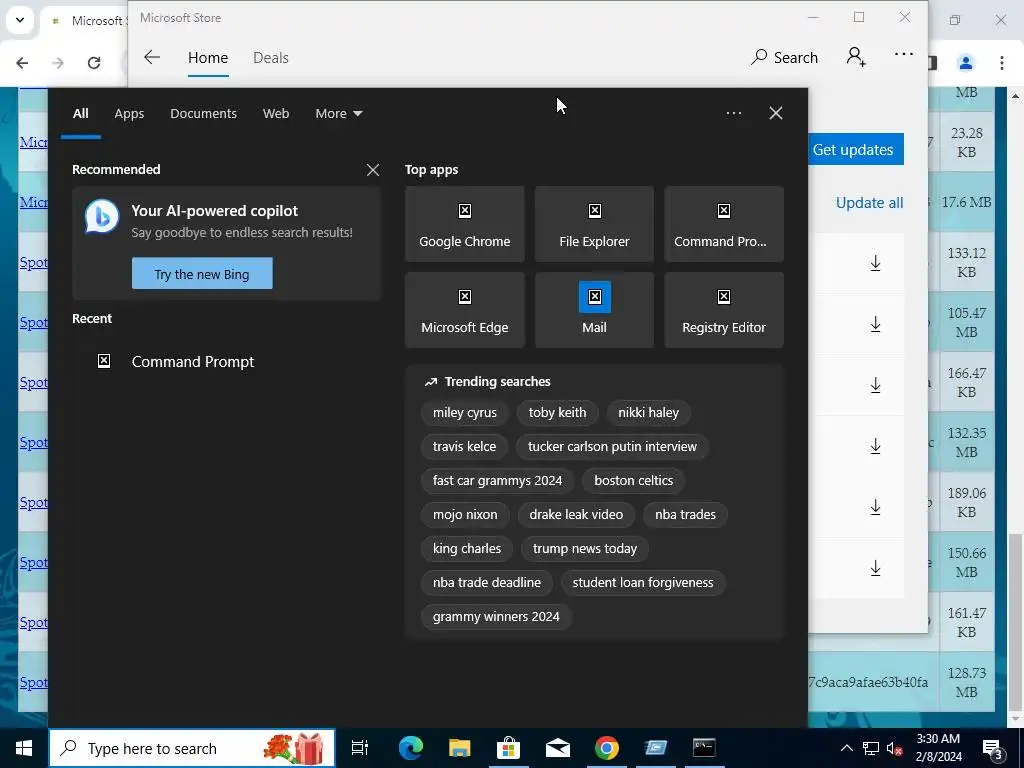Open Microsoft Store see more menu
Image resolution: width=1024 pixels, height=768 pixels.
904,54
